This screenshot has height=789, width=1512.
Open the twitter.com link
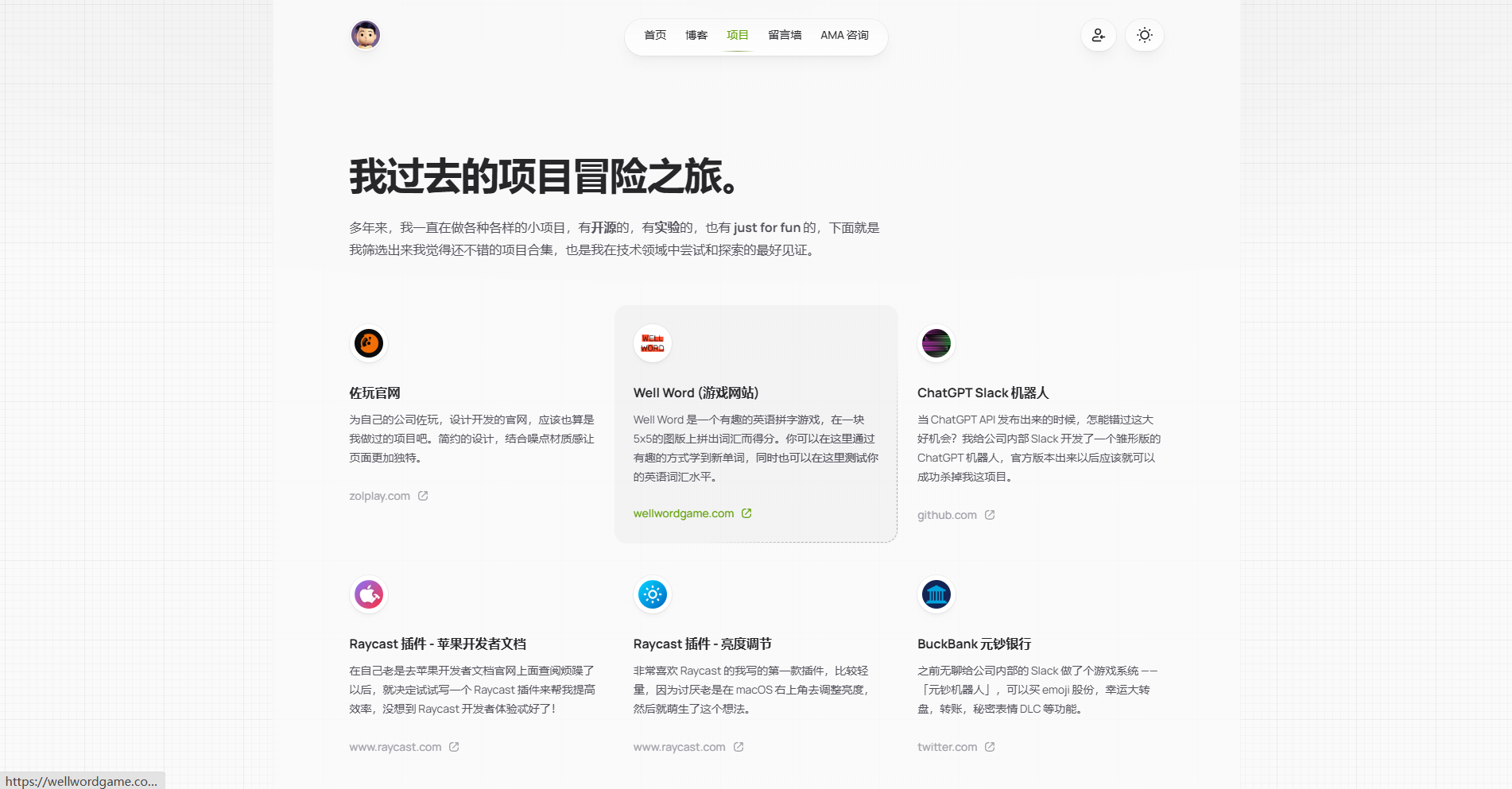947,747
